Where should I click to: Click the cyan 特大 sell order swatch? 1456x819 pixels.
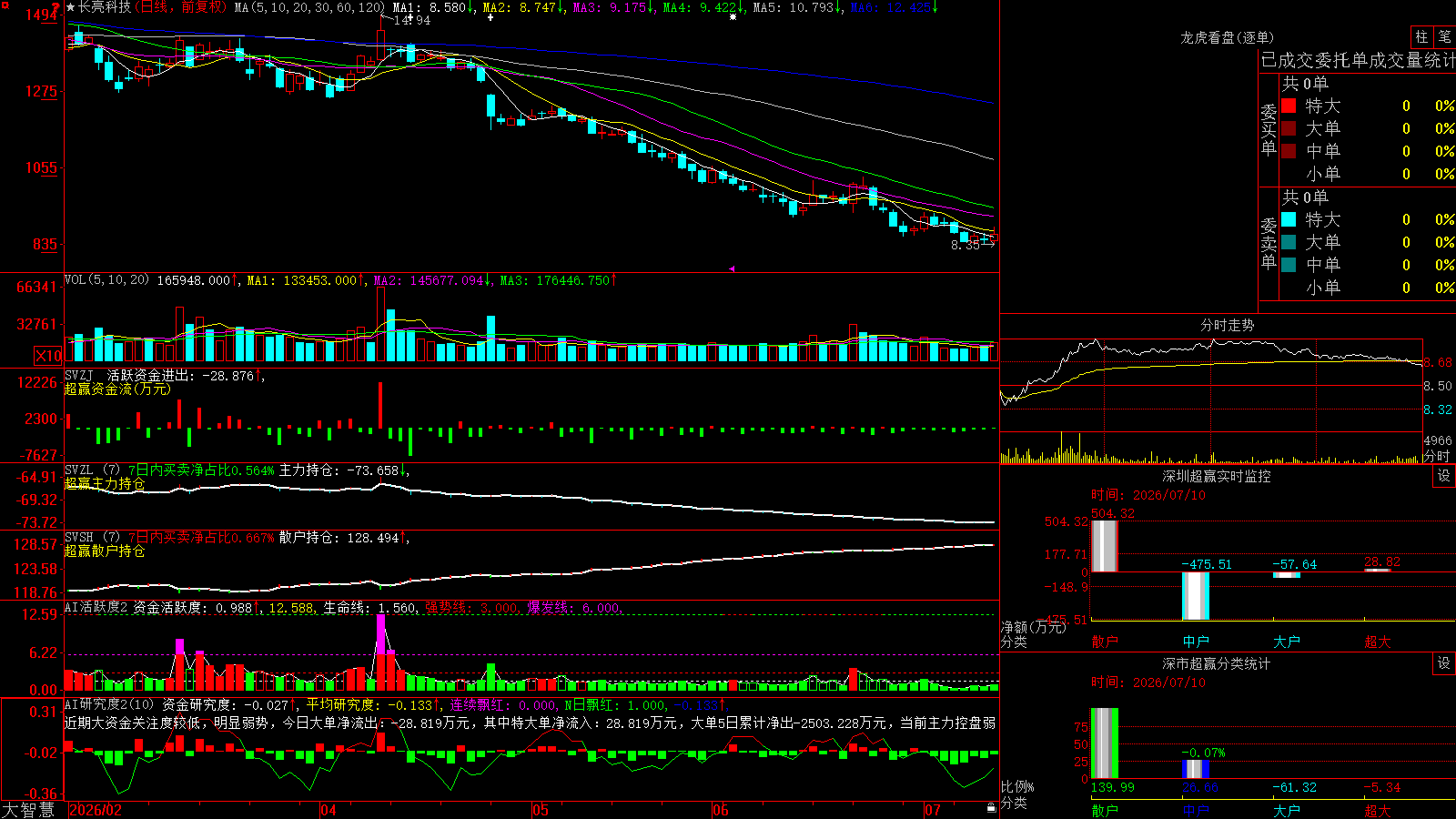1289,219
